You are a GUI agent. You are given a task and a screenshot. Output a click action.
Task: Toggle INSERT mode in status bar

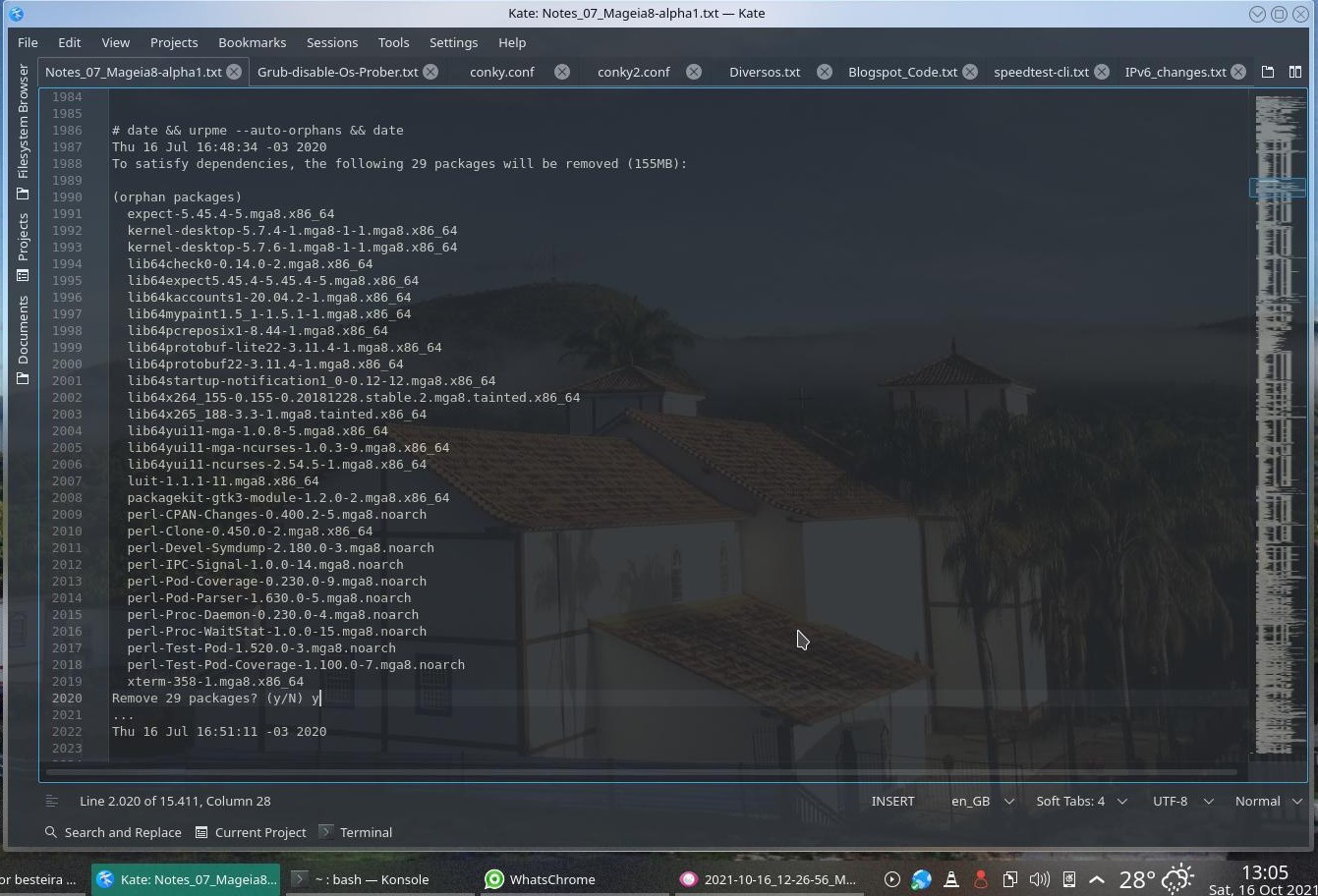pos(892,802)
